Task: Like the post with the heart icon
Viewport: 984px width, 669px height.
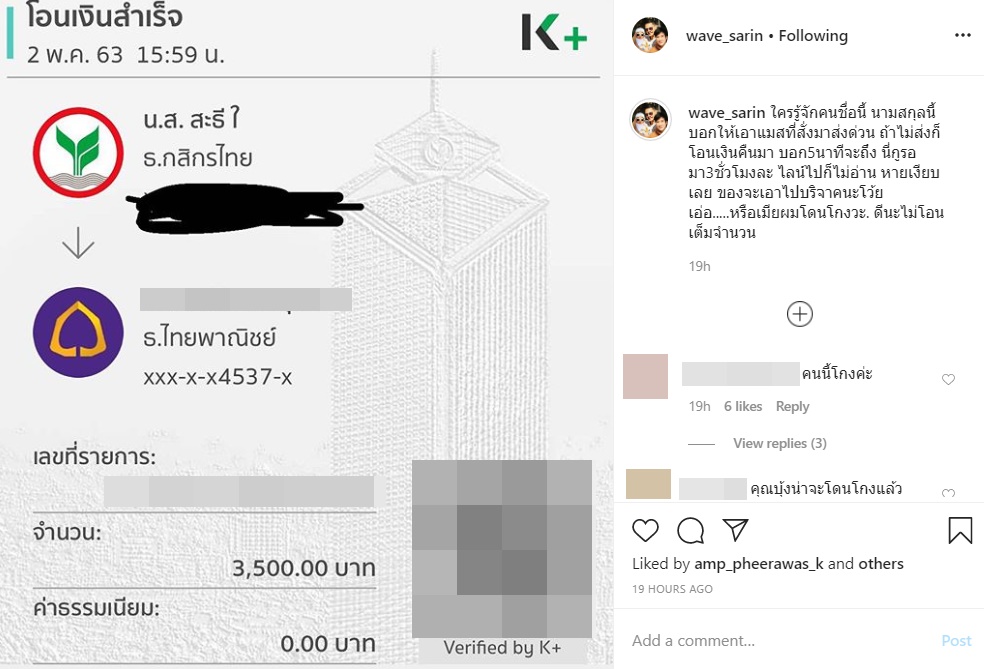Action: [x=645, y=530]
